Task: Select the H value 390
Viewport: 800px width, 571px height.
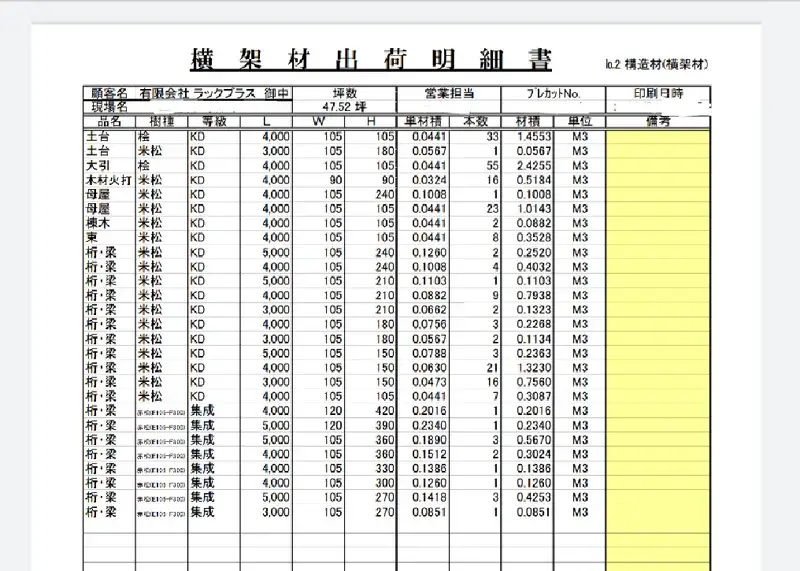Action: pyautogui.click(x=385, y=426)
